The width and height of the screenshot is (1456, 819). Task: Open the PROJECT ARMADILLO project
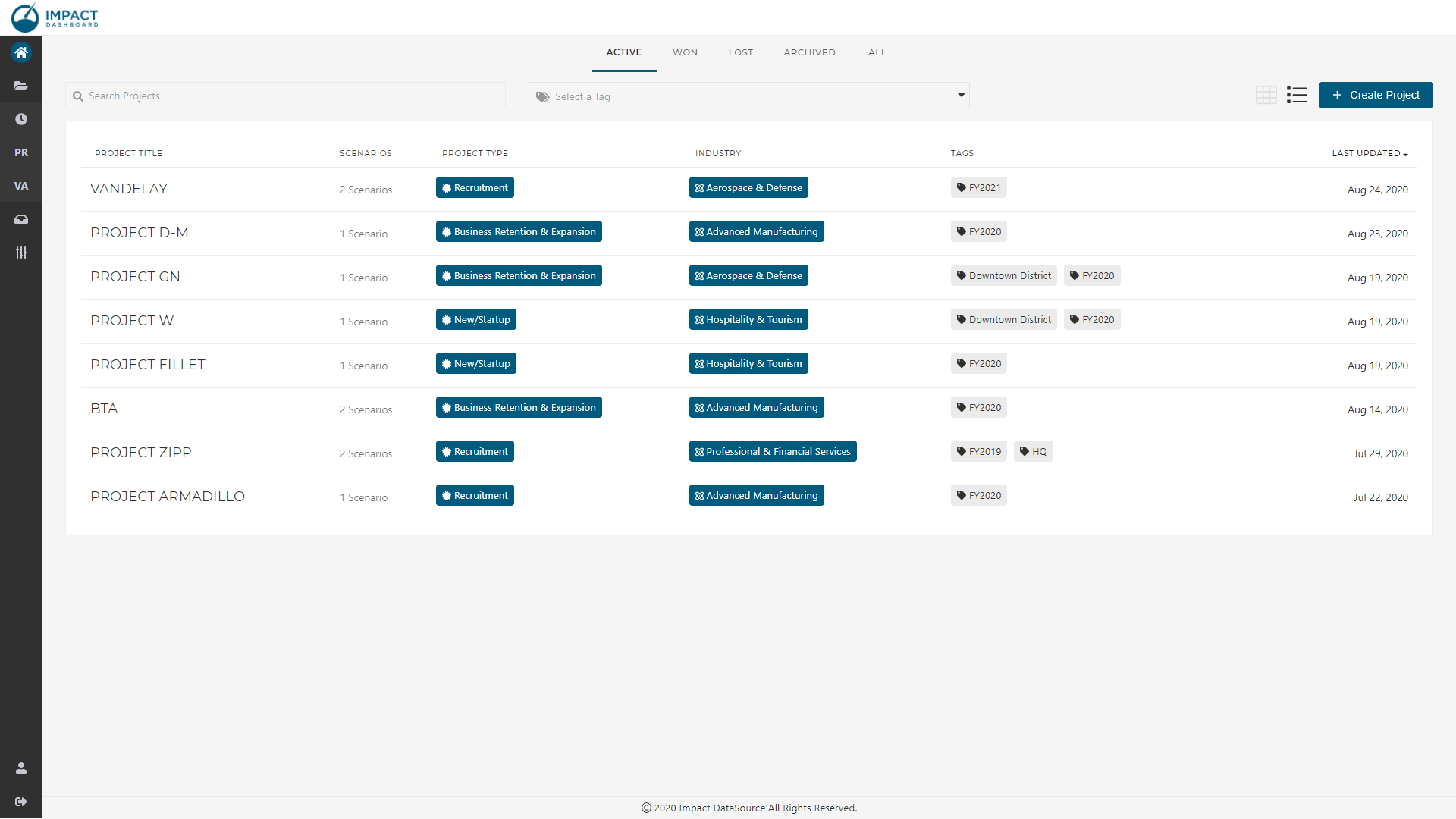point(168,497)
